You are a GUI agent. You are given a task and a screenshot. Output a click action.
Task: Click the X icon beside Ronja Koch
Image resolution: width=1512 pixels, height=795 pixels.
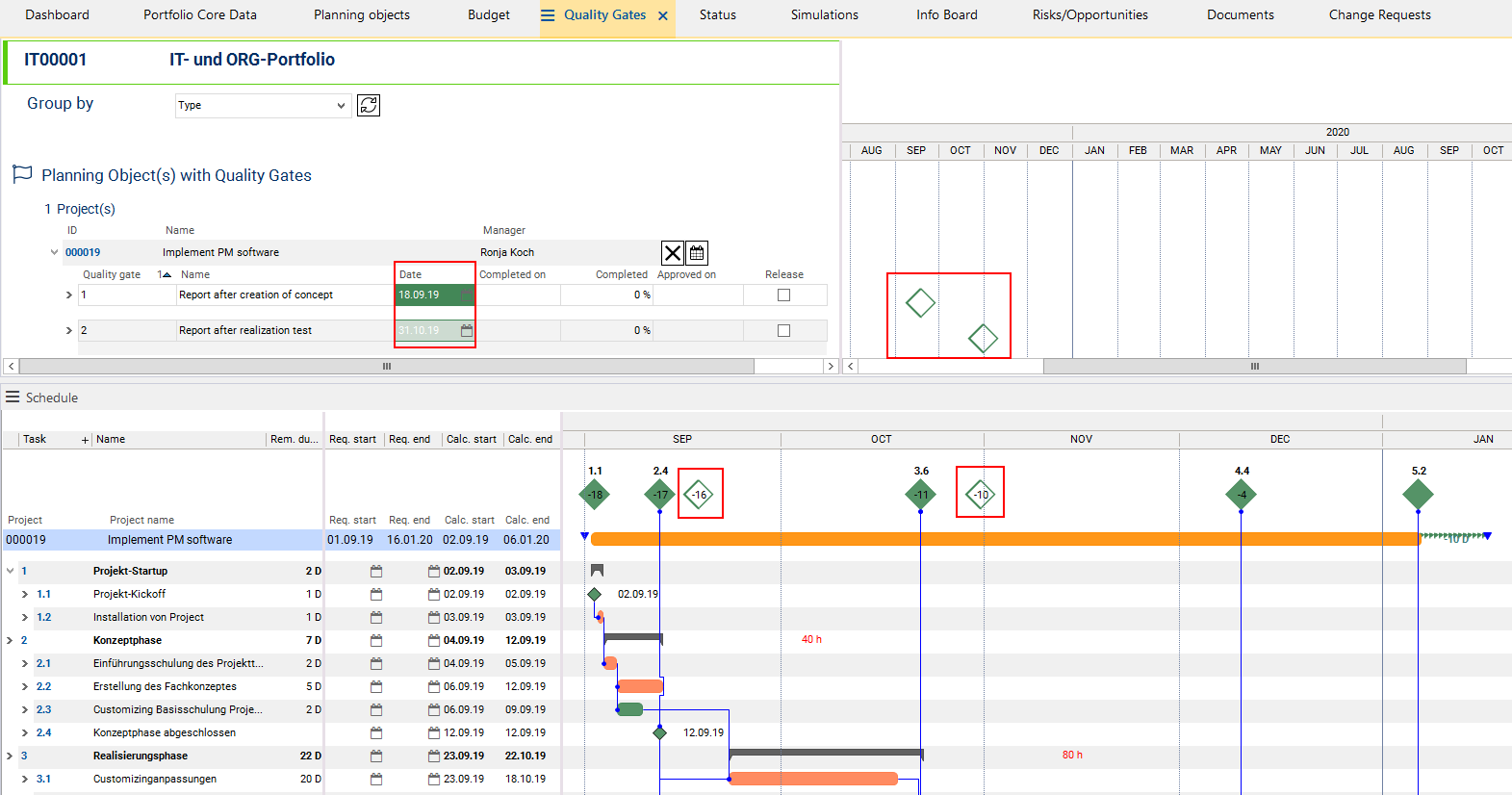click(672, 253)
